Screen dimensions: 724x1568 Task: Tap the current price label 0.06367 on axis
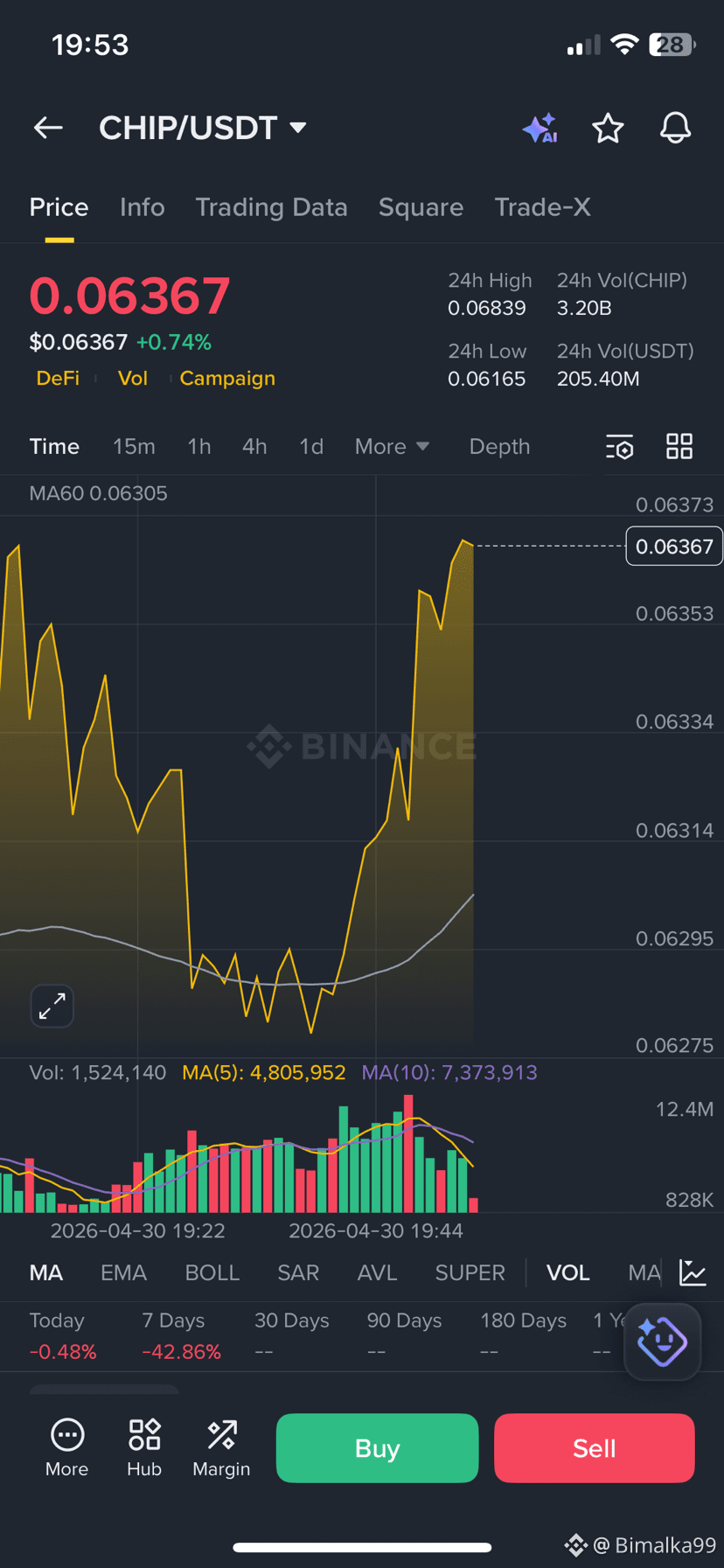674,547
